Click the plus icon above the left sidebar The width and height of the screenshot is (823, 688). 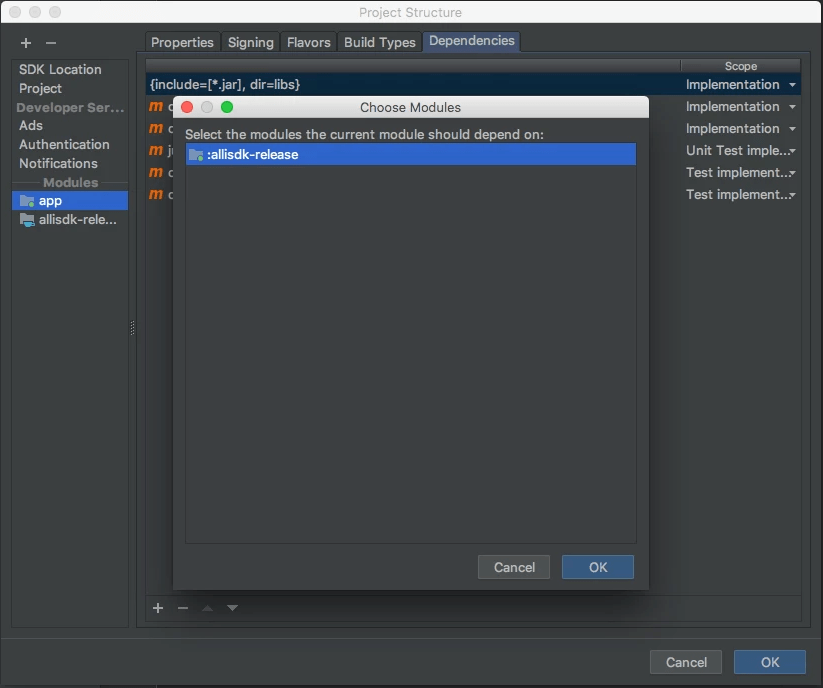(25, 43)
